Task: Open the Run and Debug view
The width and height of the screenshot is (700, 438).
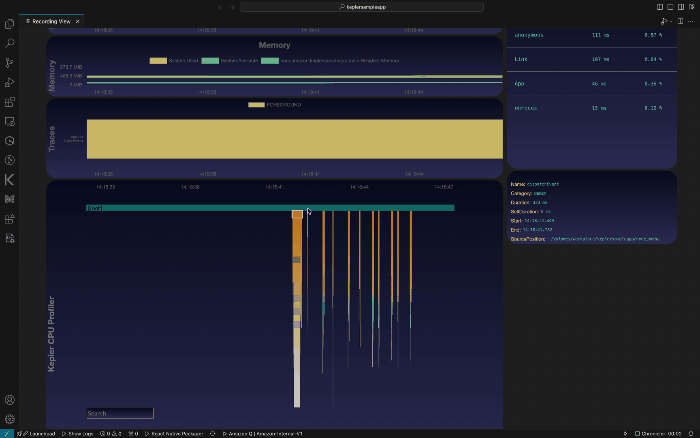Action: pos(10,82)
